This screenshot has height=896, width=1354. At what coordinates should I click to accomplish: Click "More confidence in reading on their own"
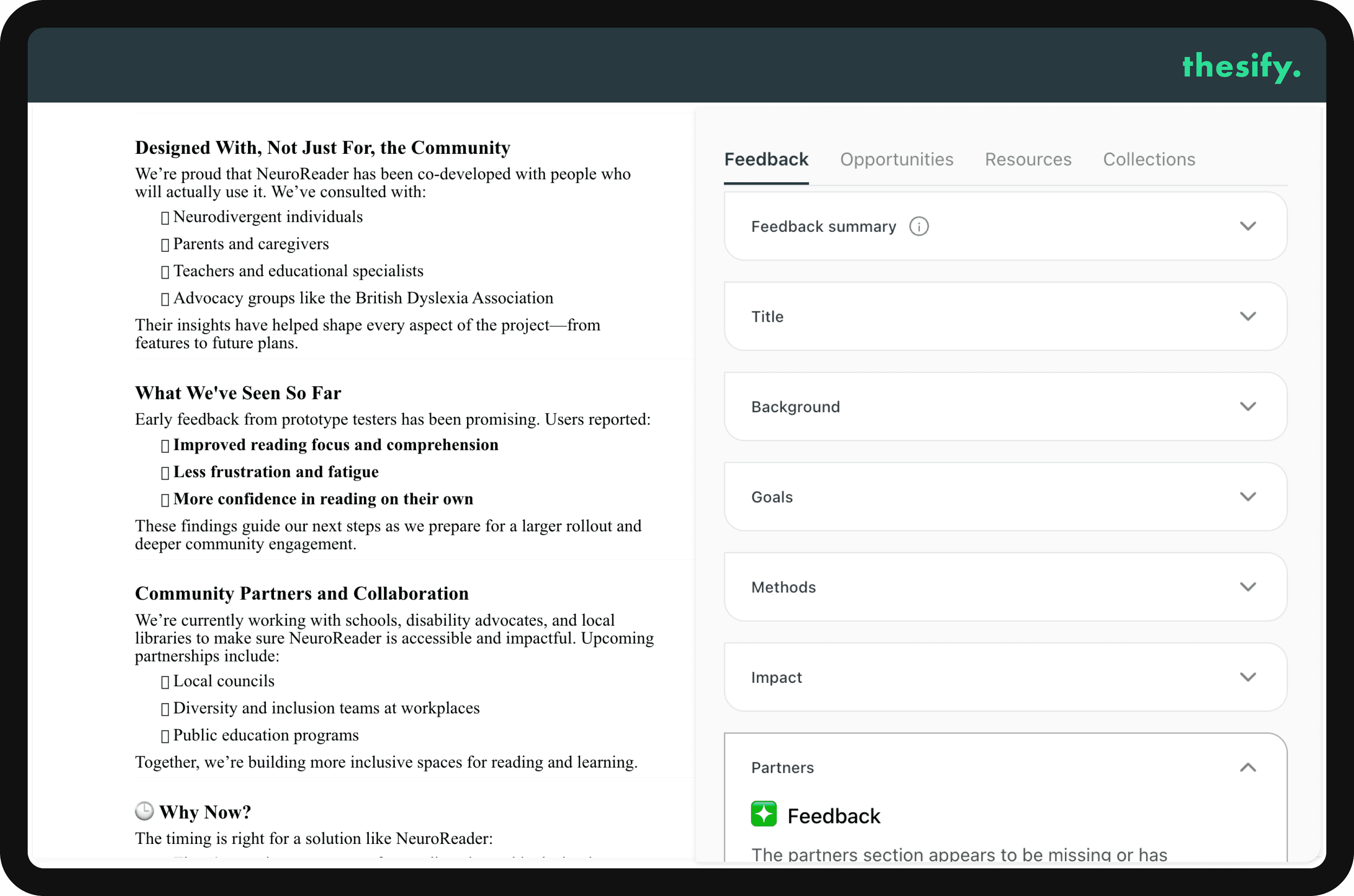[x=323, y=499]
